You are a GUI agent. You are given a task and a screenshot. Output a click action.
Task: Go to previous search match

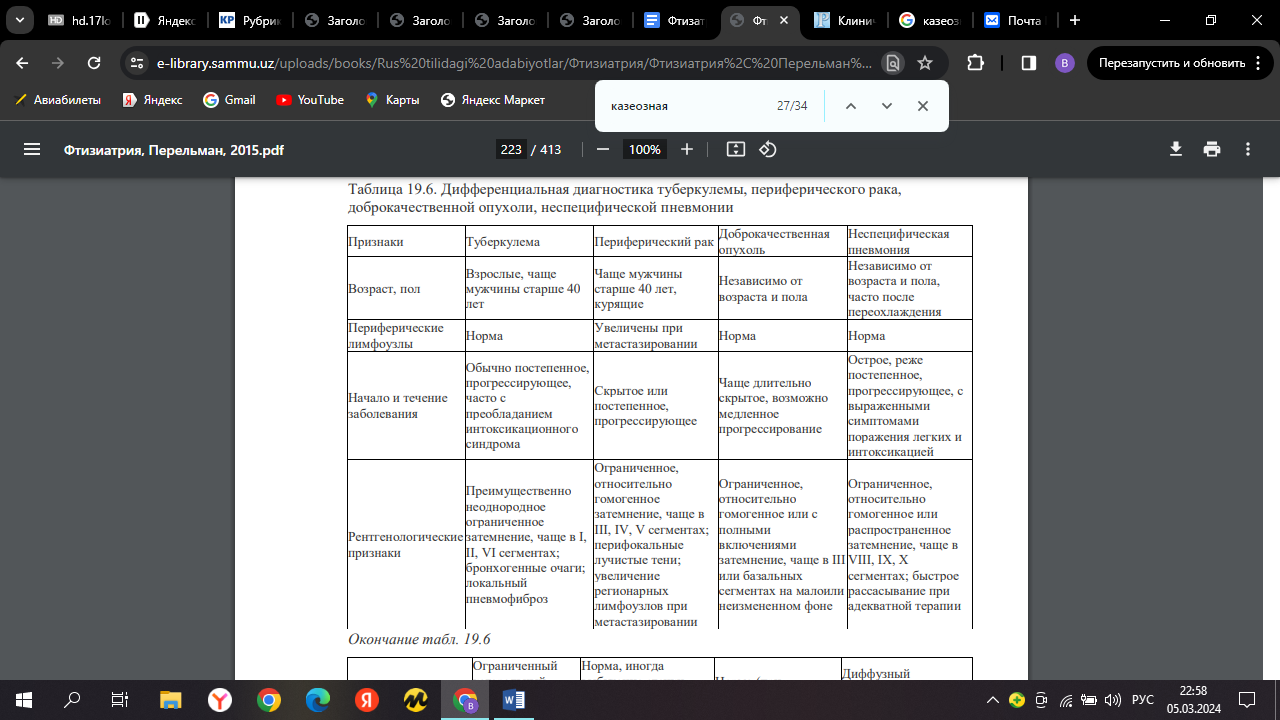pyautogui.click(x=851, y=106)
